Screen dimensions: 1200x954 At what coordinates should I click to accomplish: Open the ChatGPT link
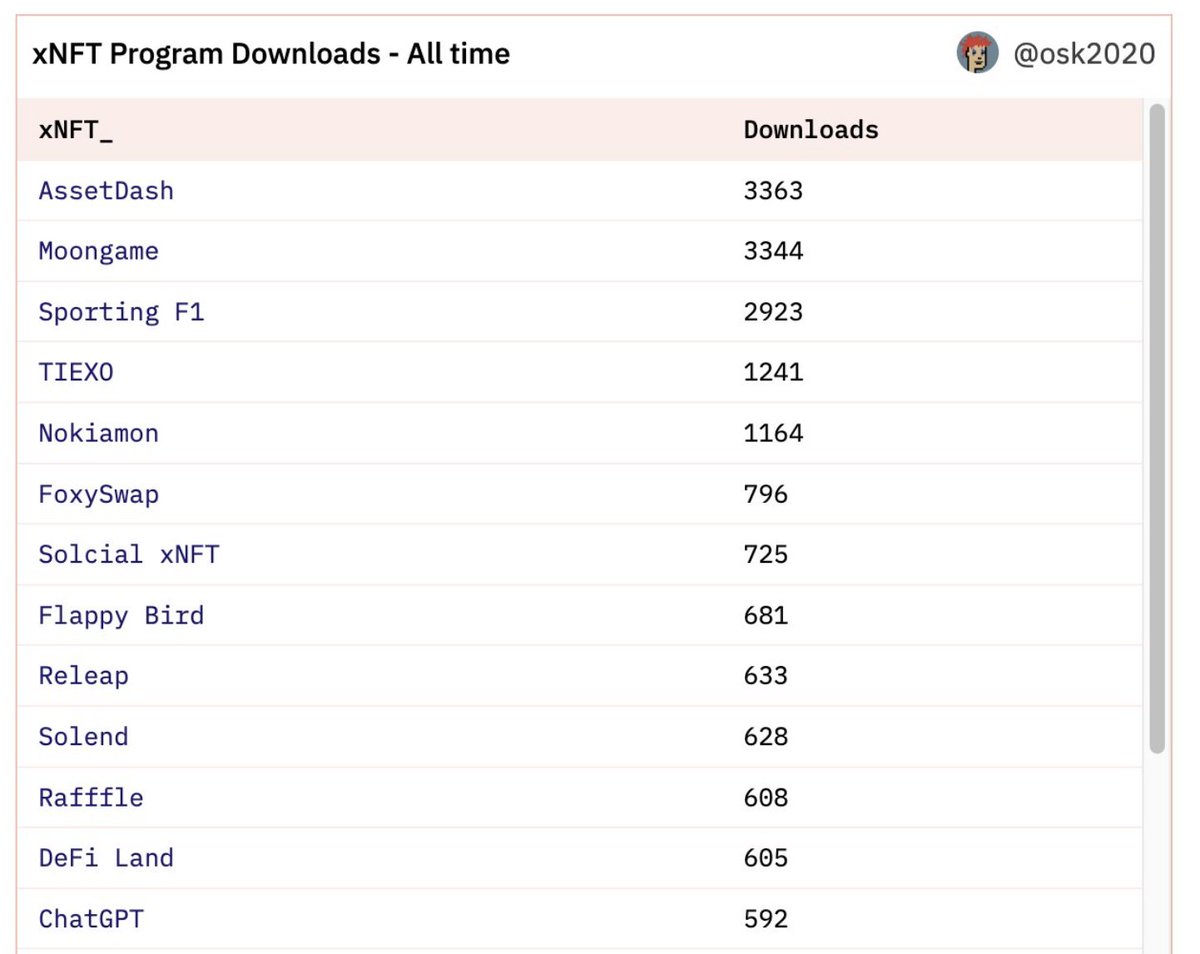coord(90,919)
